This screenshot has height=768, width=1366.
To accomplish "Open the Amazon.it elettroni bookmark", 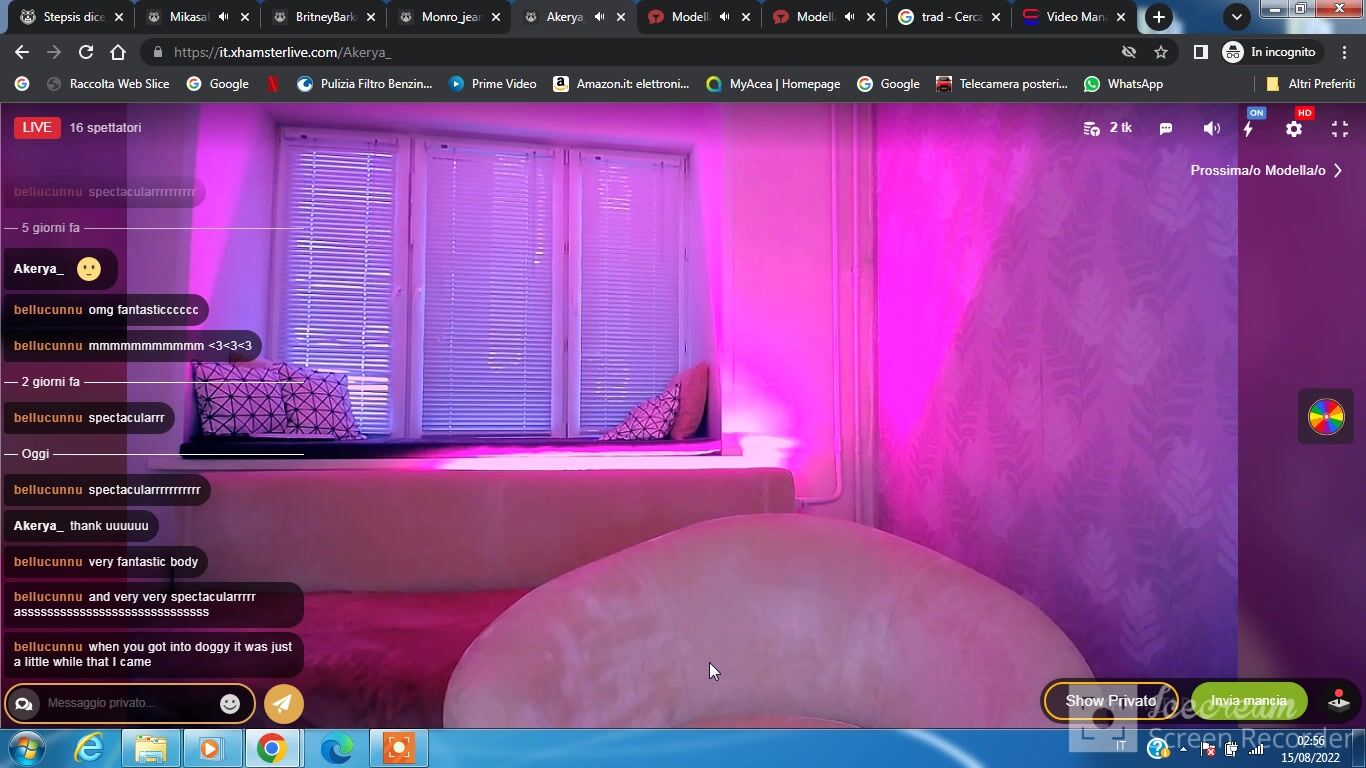I will click(621, 84).
